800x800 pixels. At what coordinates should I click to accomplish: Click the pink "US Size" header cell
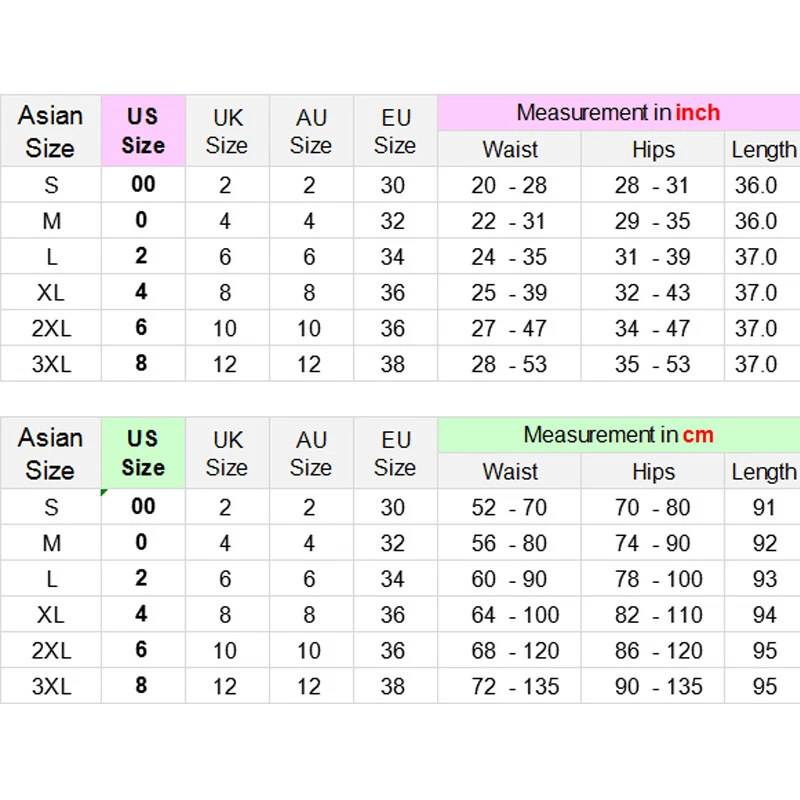coord(143,131)
